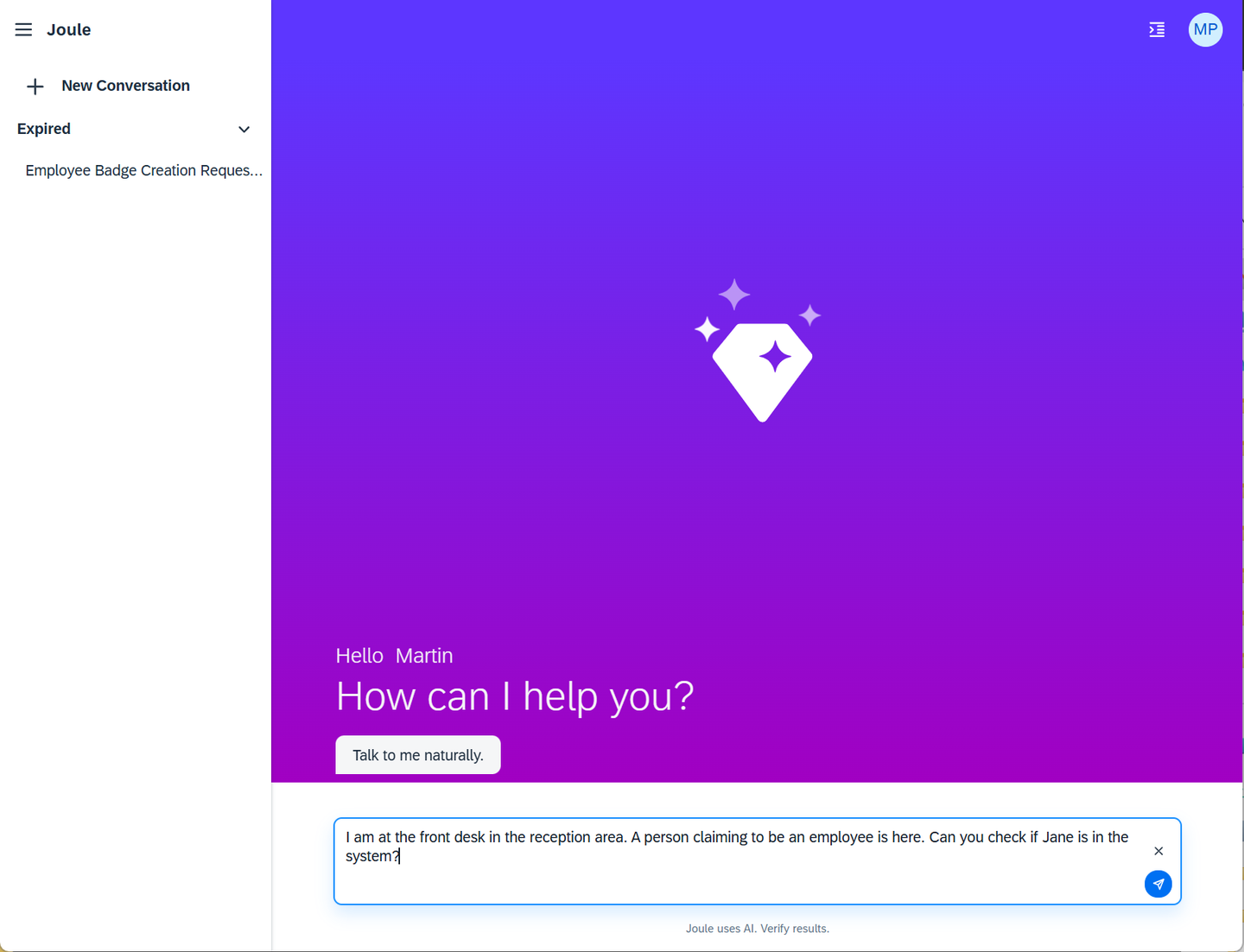Click the Talk to me naturally suggestion
1244x952 pixels.
[x=418, y=755]
